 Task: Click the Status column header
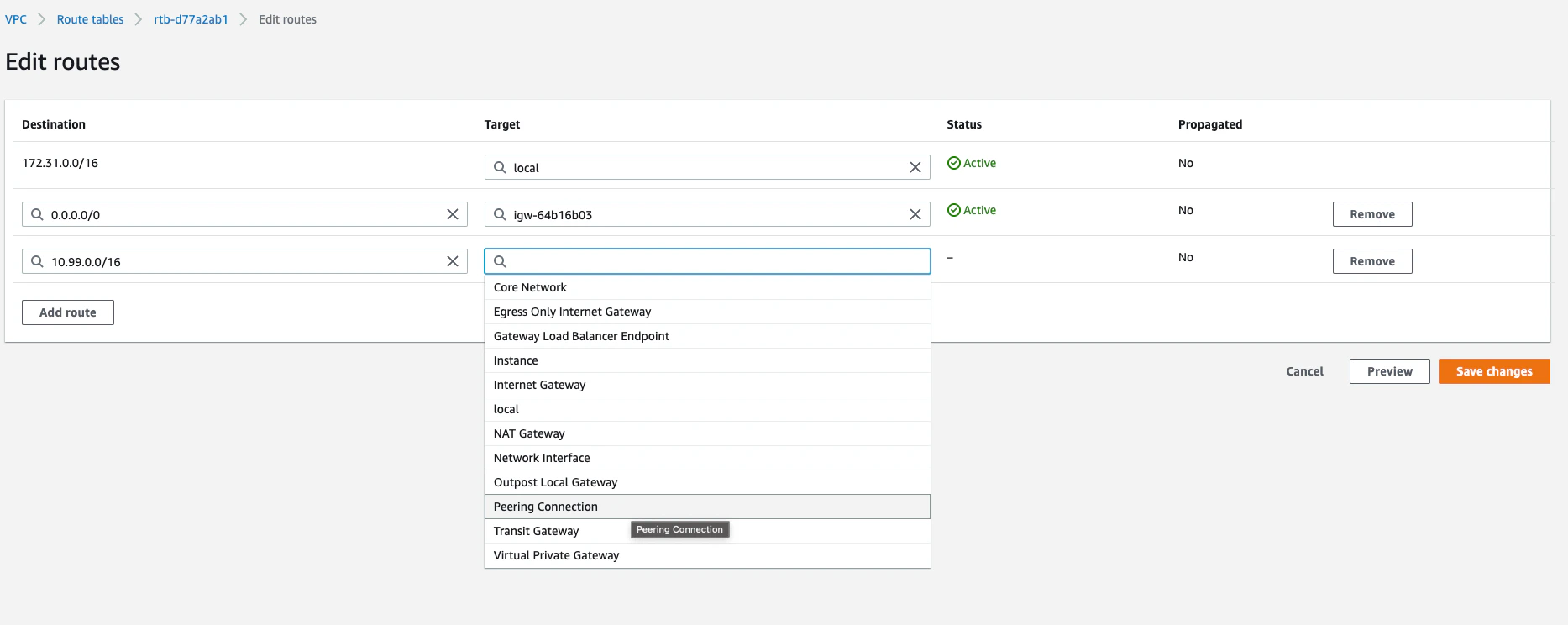pos(964,124)
